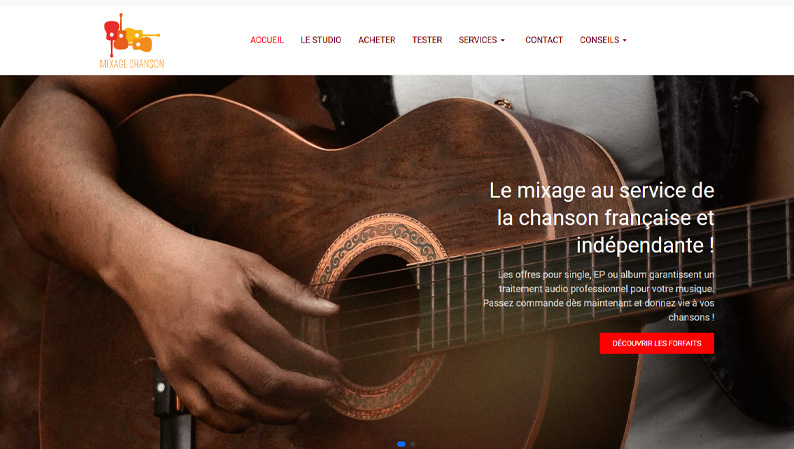The width and height of the screenshot is (794, 449).
Task: Click the Découvrir les forfaits button
Action: point(657,343)
